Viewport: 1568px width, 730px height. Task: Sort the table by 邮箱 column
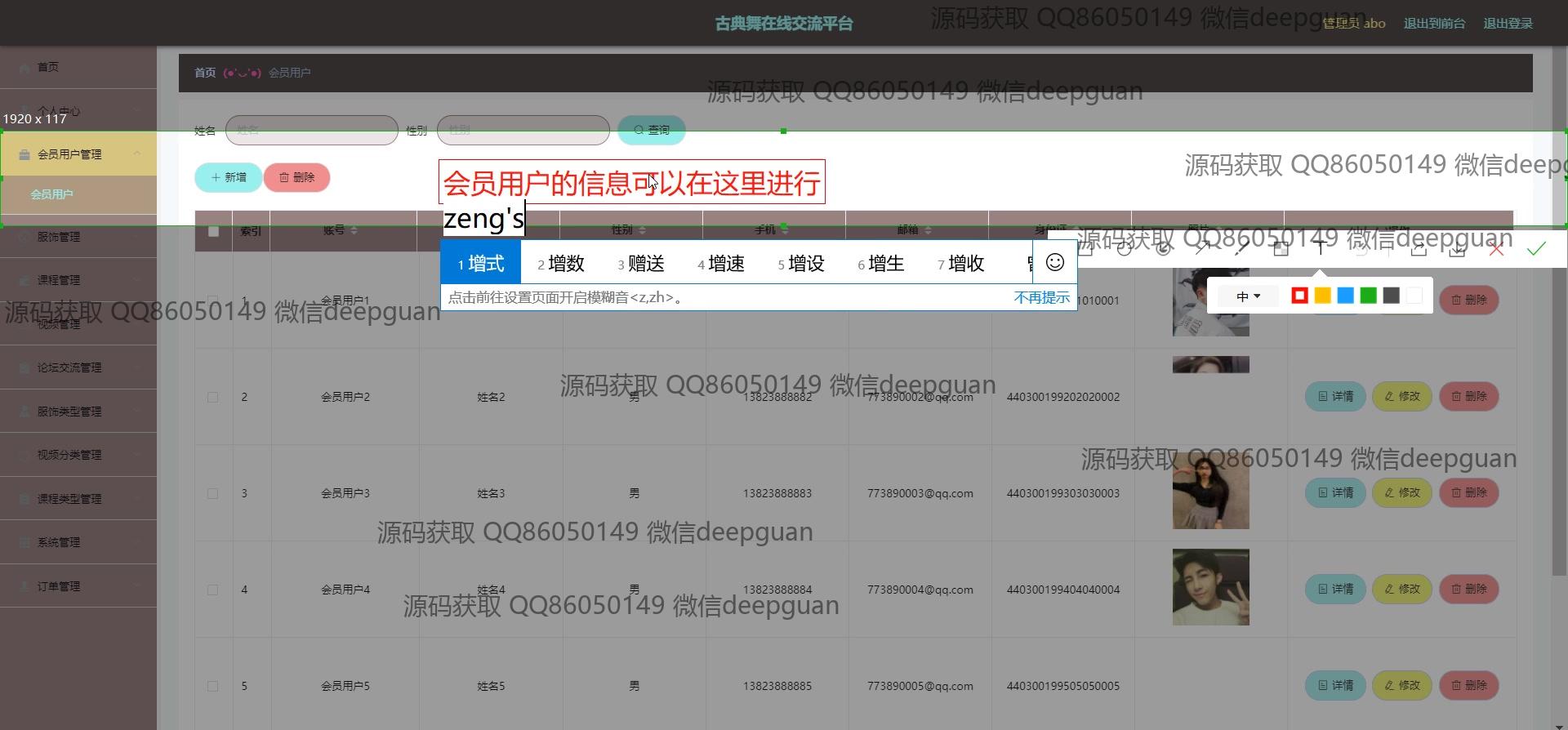(x=926, y=230)
